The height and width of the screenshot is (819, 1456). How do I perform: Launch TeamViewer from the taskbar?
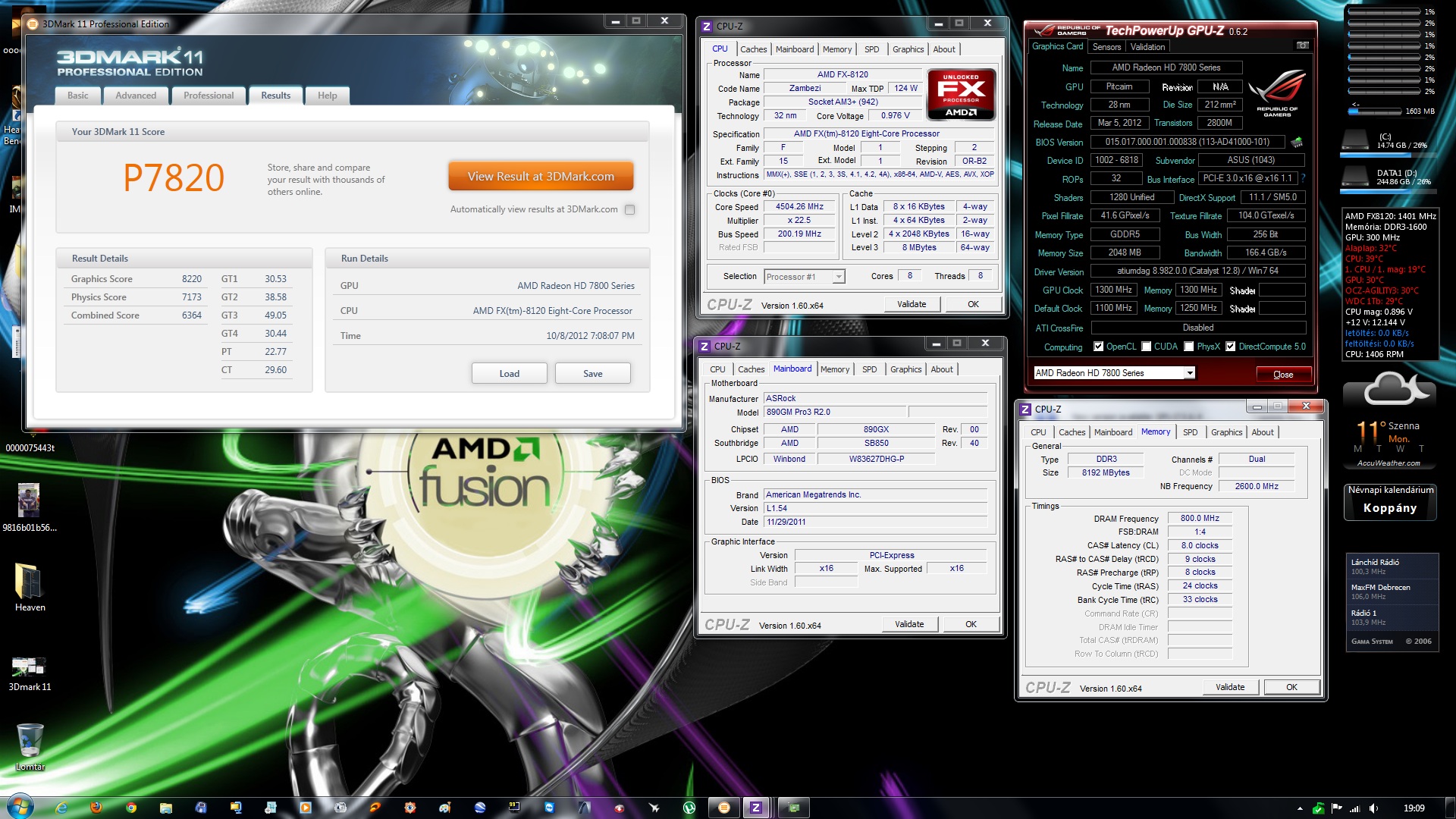[549, 808]
